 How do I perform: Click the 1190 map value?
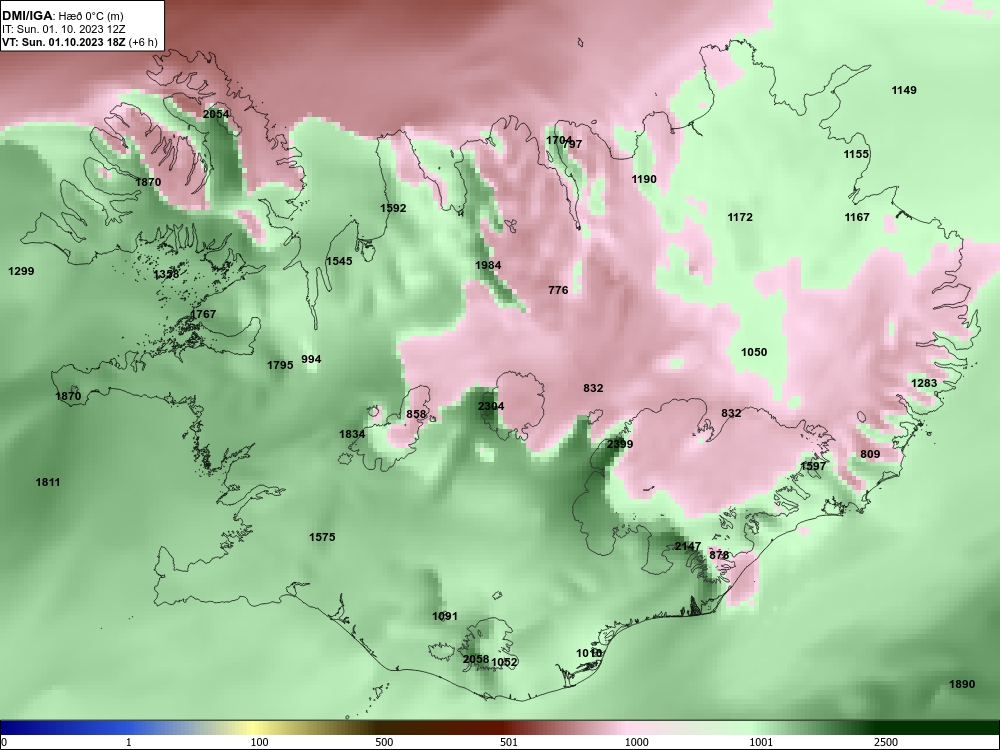point(644,179)
